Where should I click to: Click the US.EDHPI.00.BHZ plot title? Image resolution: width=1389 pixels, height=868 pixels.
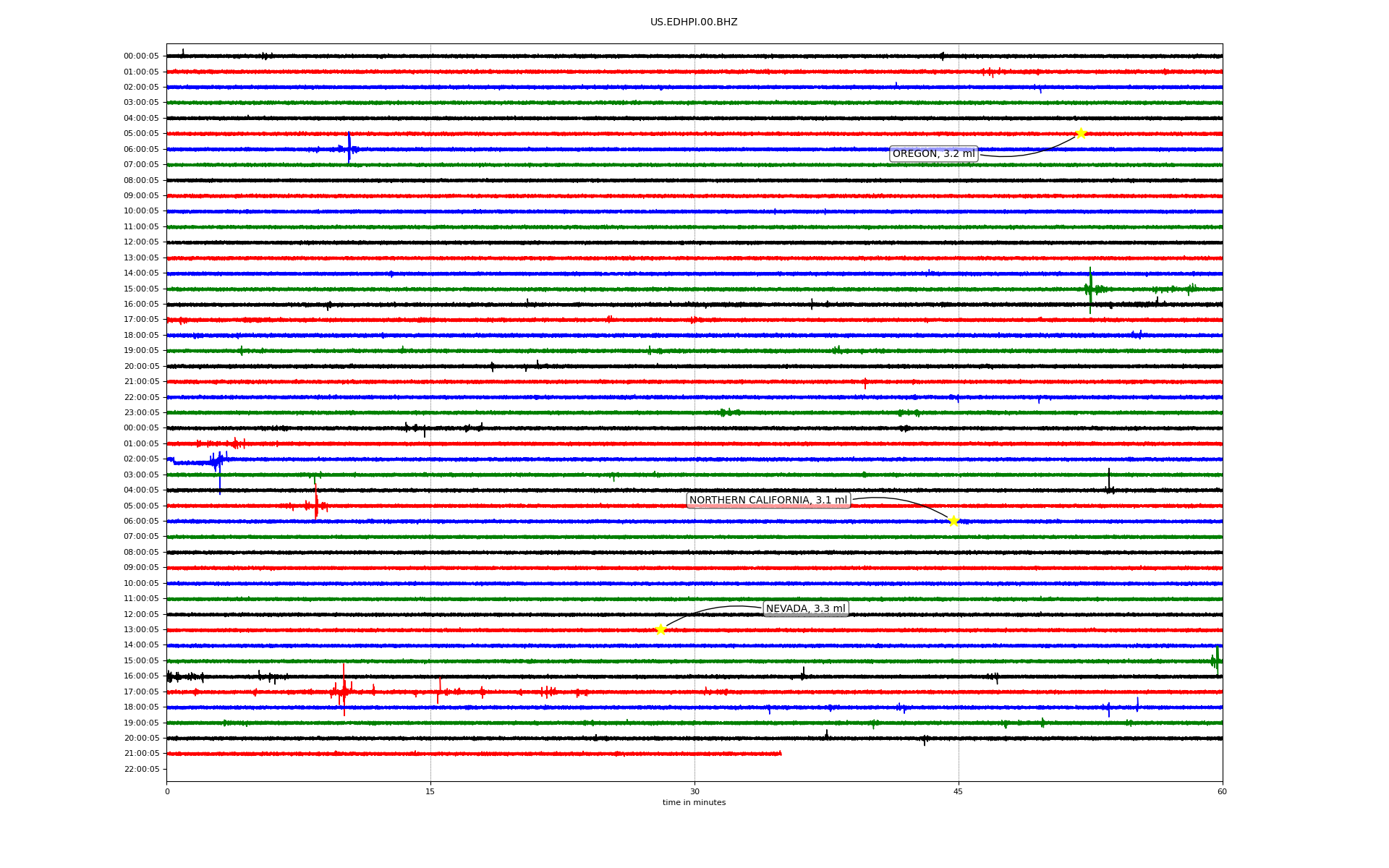click(694, 22)
